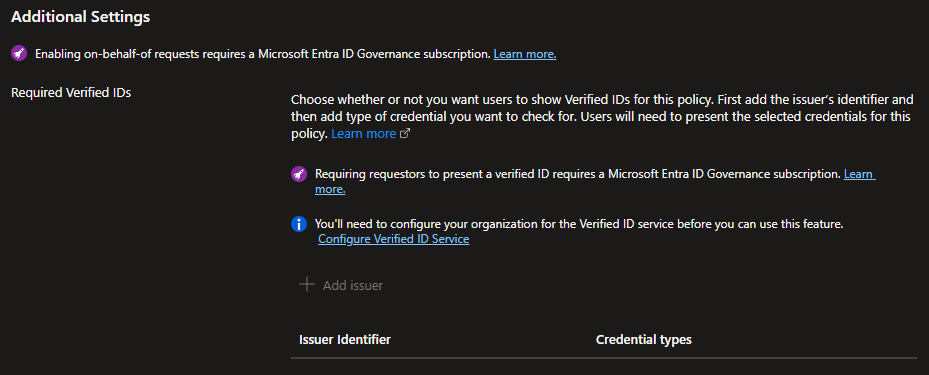929x375 pixels.
Task: Open Learn more link about requestors presenting verified ID
Action: click(859, 174)
